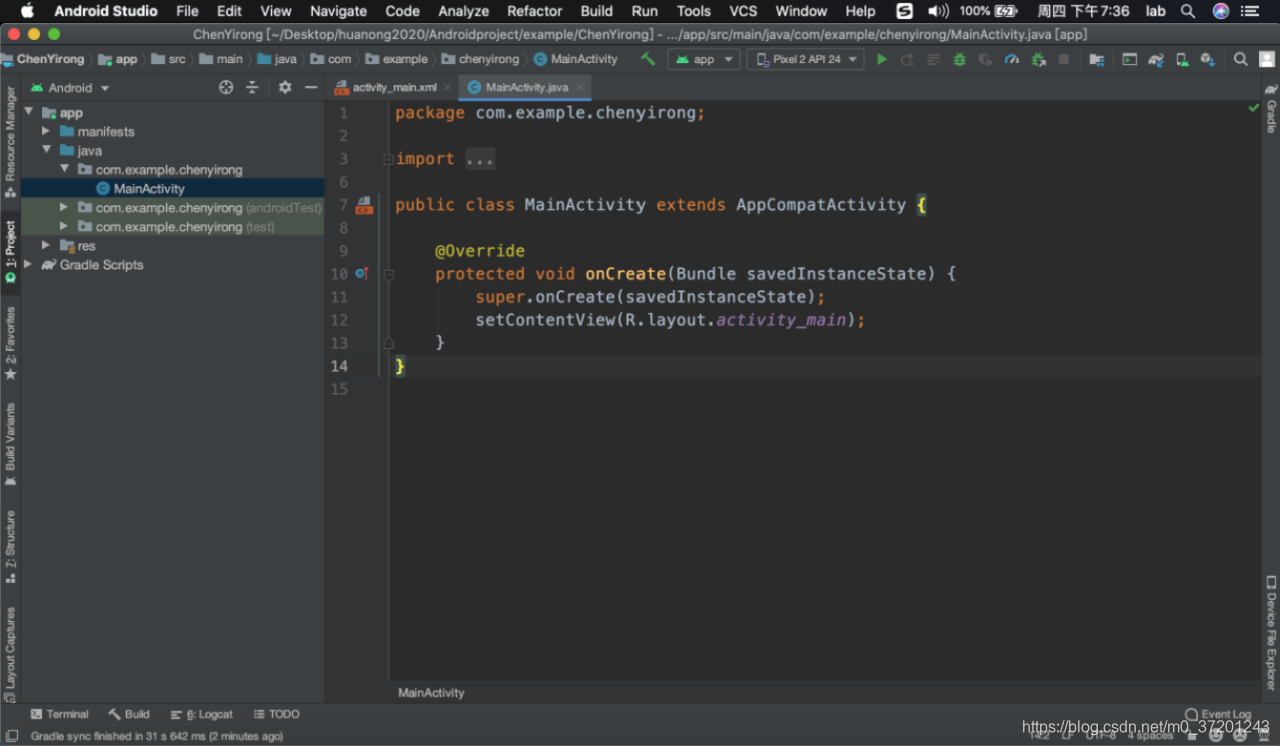Click Search Everywhere magnifier in toolbar
1280x746 pixels.
point(1241,59)
